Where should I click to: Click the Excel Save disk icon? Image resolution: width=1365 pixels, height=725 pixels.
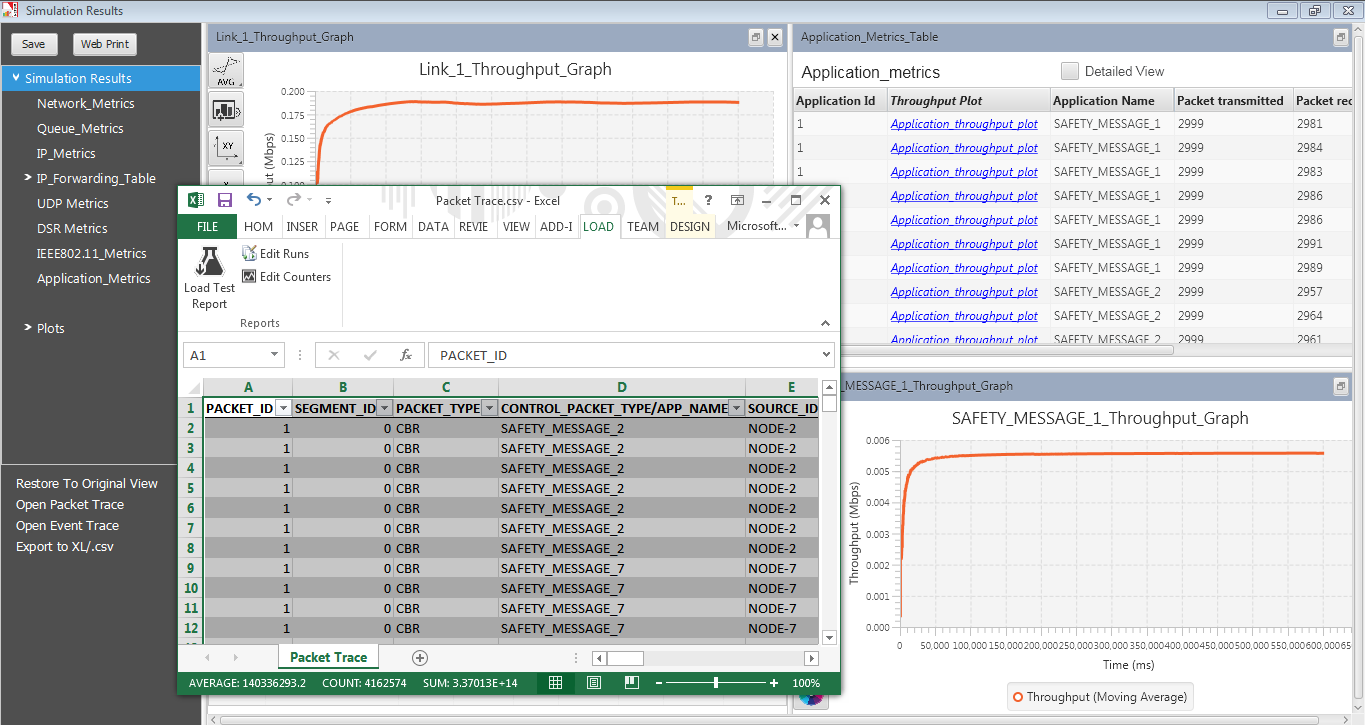[225, 200]
